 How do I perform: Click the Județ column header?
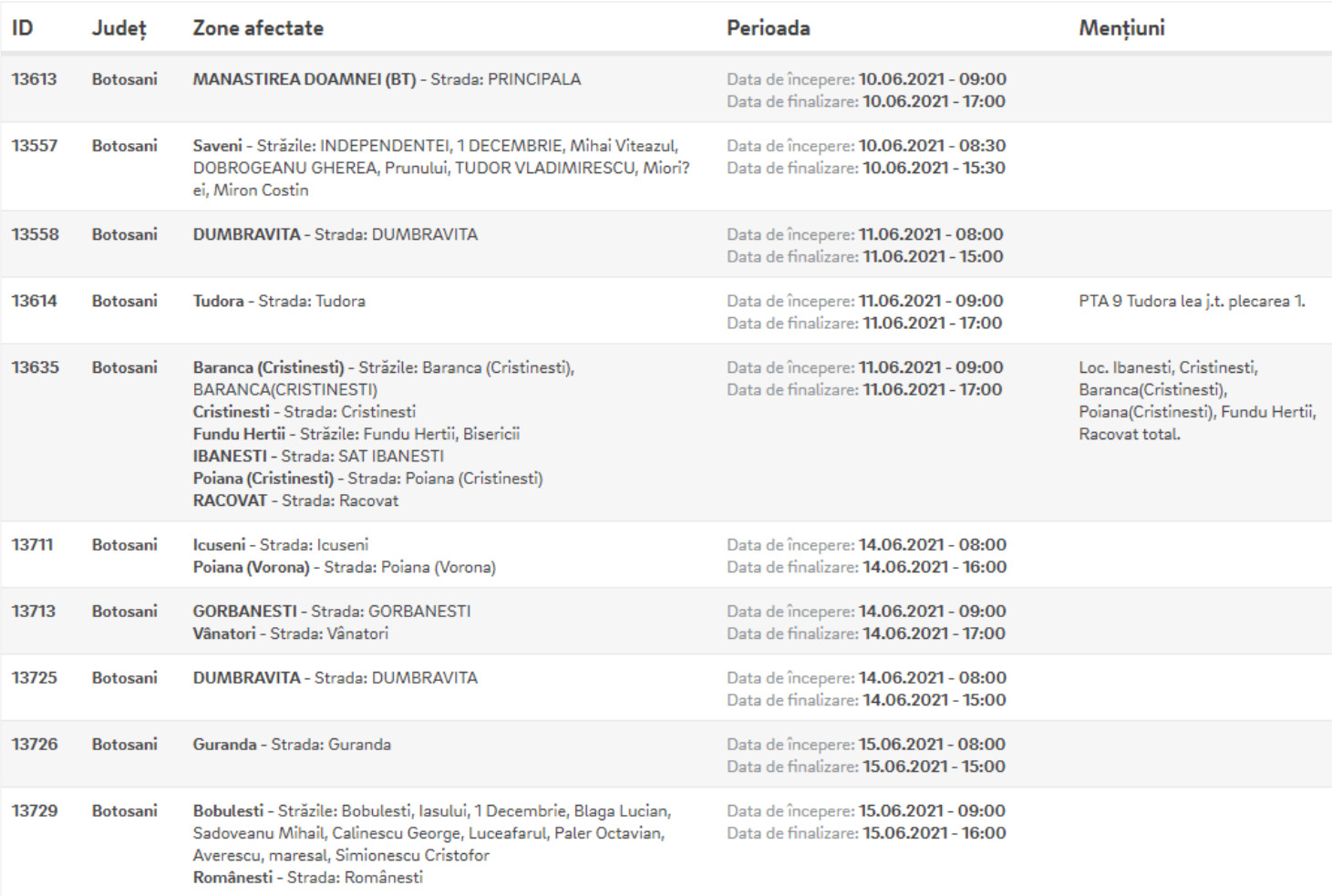(x=119, y=28)
